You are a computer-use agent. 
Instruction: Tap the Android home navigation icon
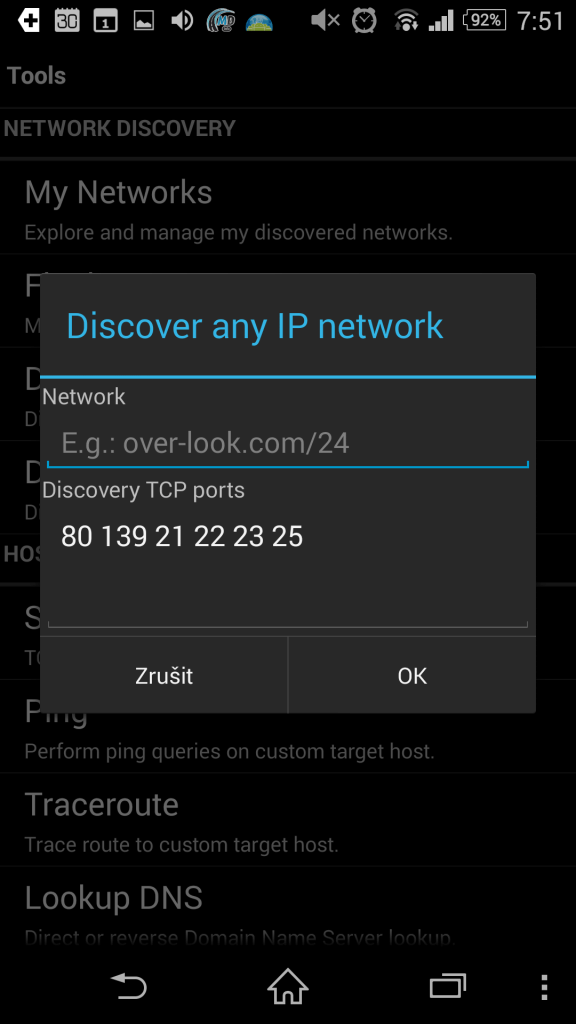coord(287,986)
